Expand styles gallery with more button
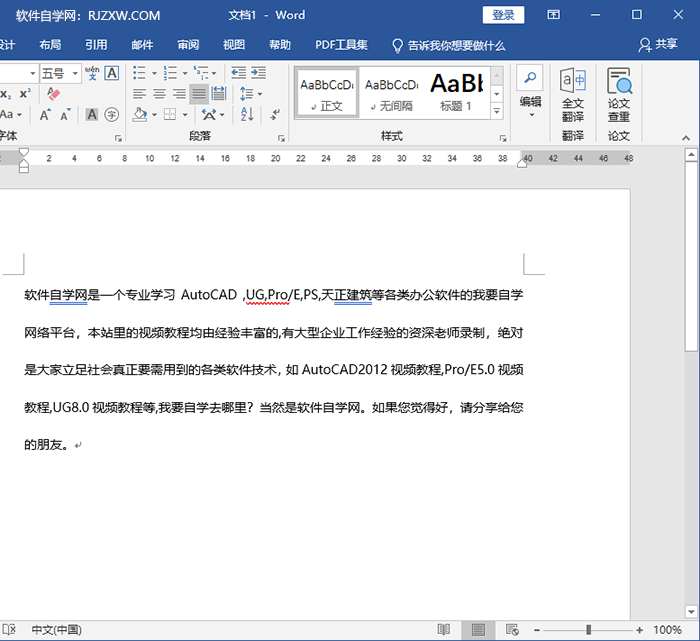Screen dimensions: 700x641 497,111
